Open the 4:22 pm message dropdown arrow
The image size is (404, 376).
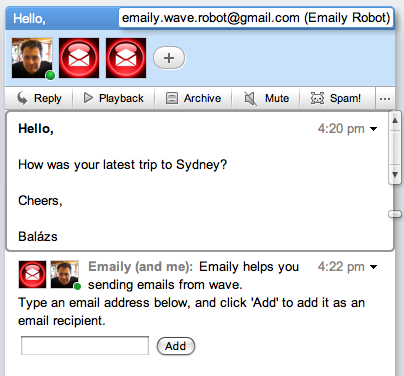click(374, 267)
